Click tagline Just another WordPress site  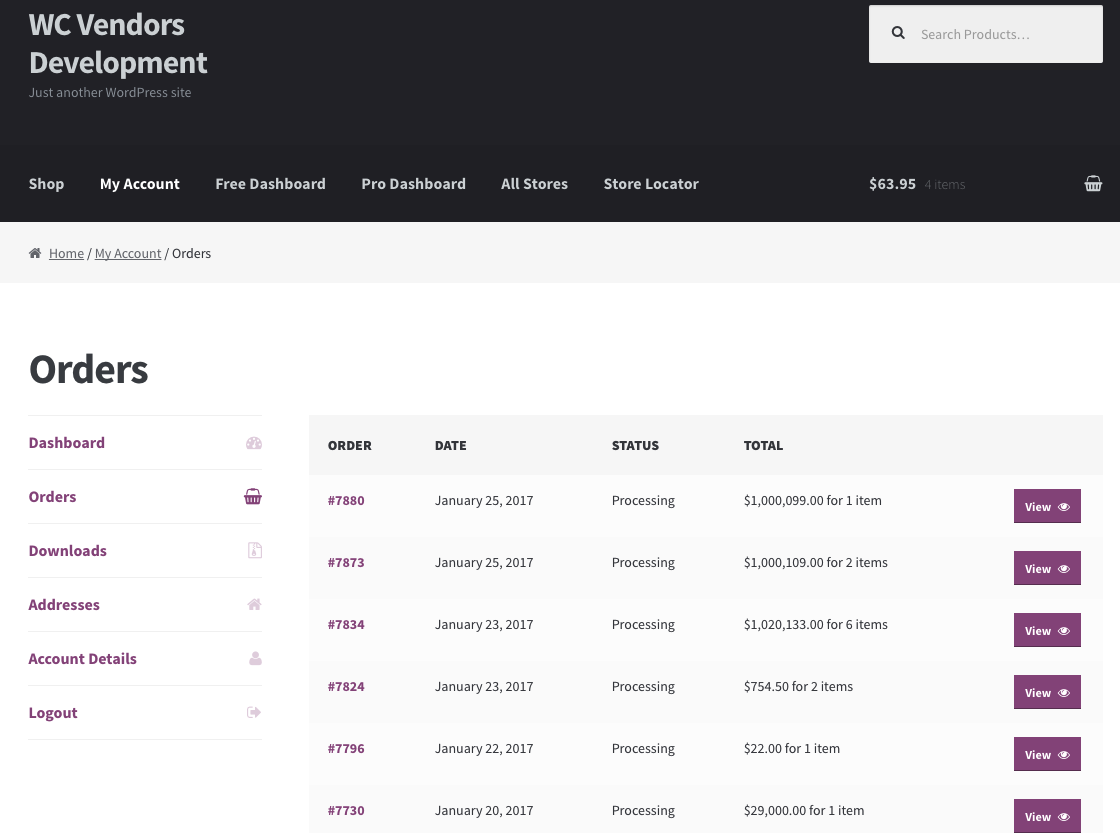110,92
